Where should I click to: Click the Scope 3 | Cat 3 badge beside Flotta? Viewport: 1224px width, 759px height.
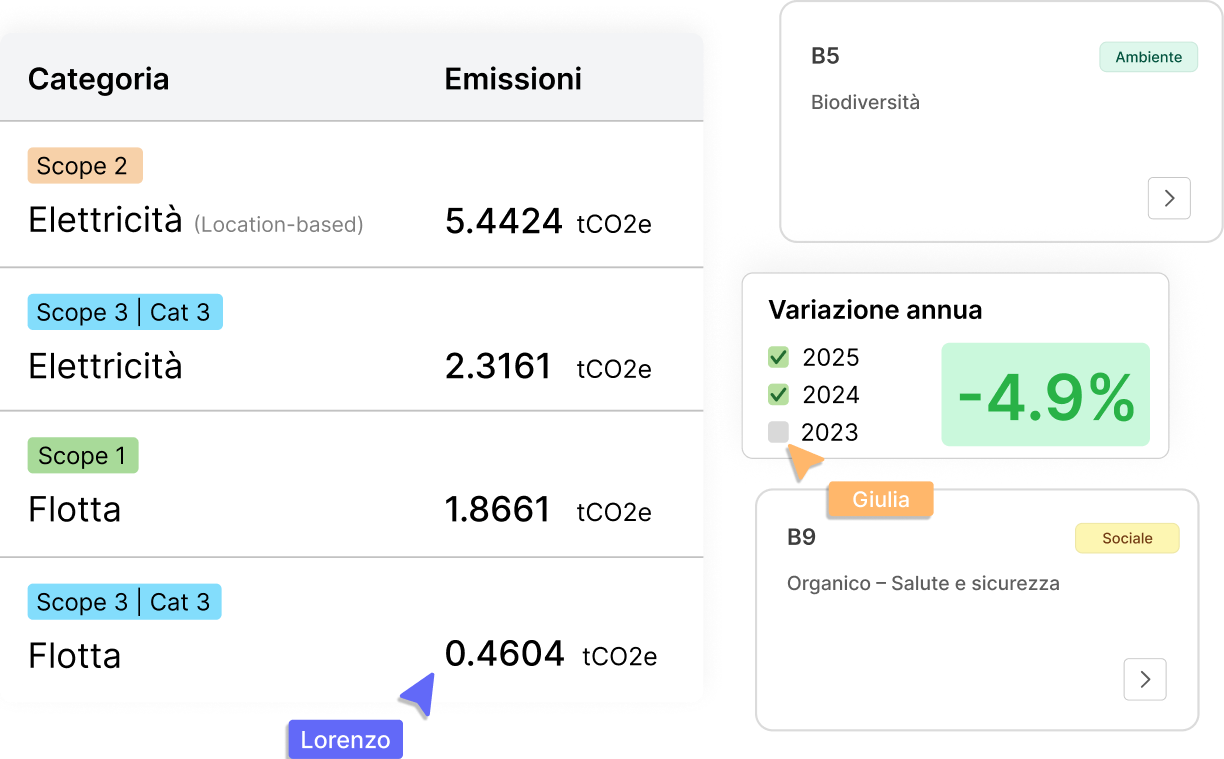124,601
